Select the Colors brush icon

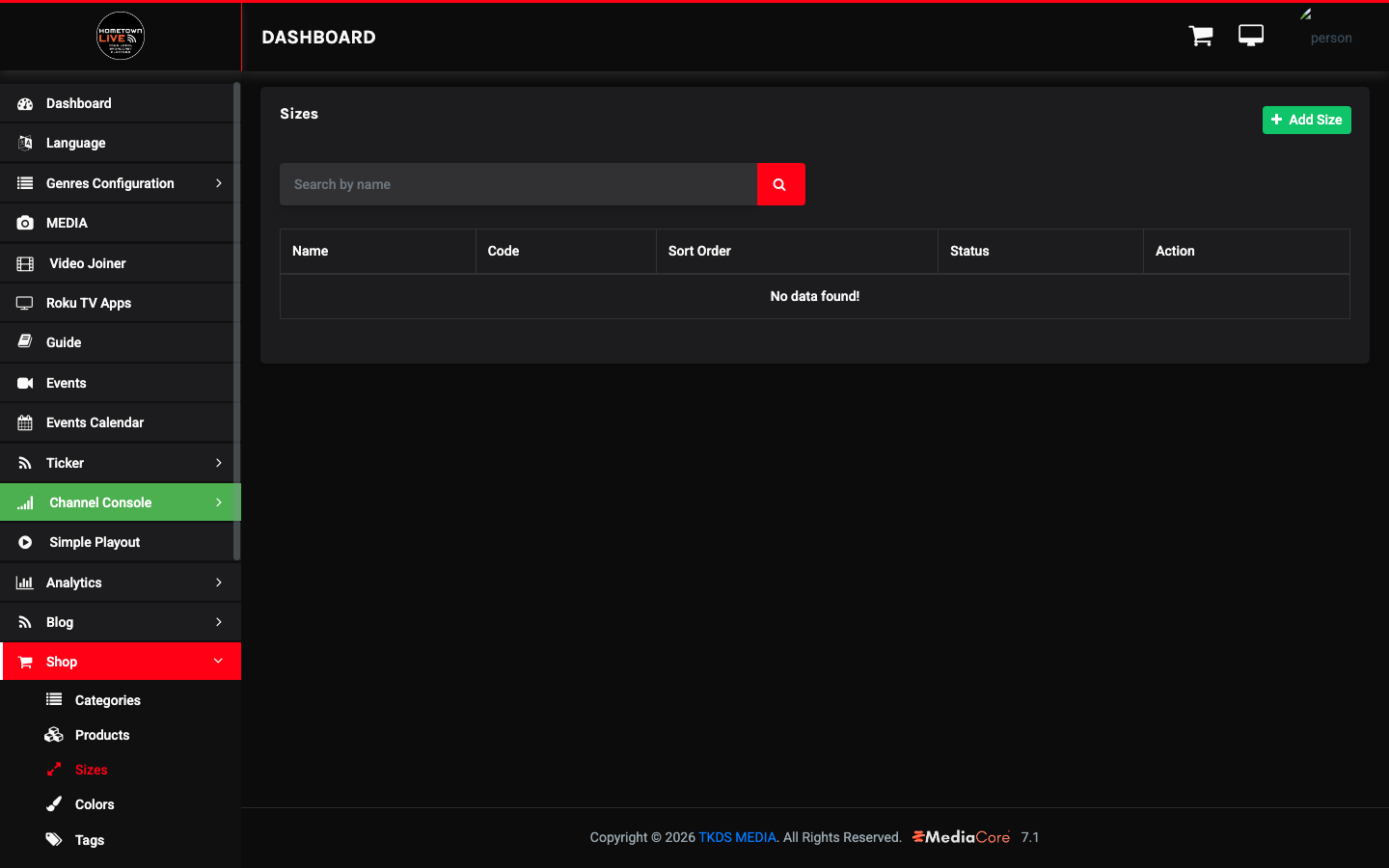(x=54, y=804)
